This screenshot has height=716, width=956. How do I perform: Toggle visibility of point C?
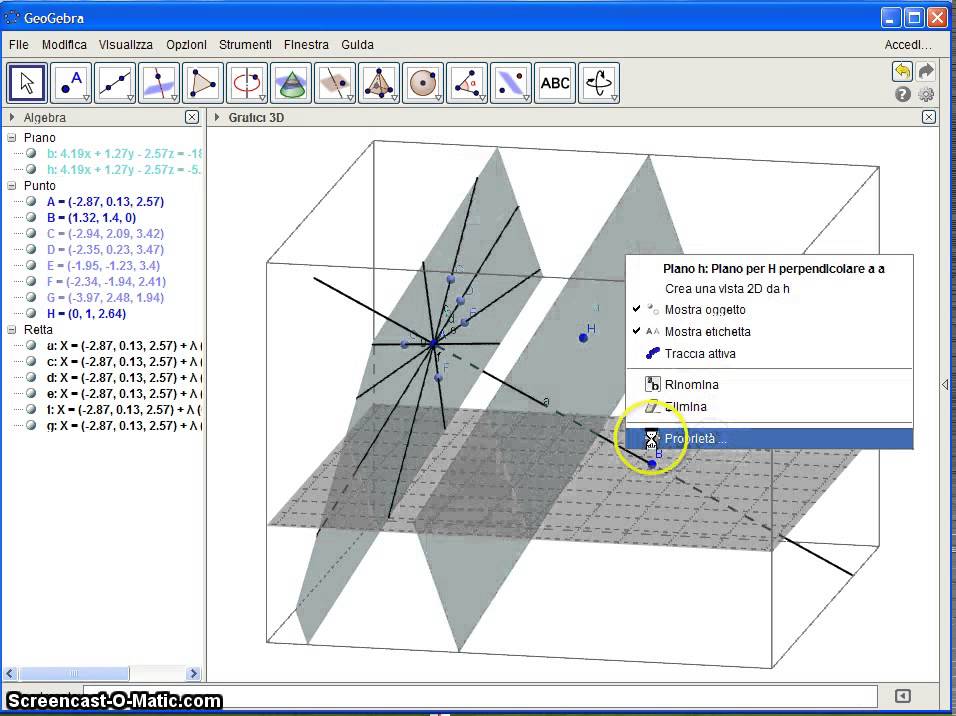pos(31,234)
